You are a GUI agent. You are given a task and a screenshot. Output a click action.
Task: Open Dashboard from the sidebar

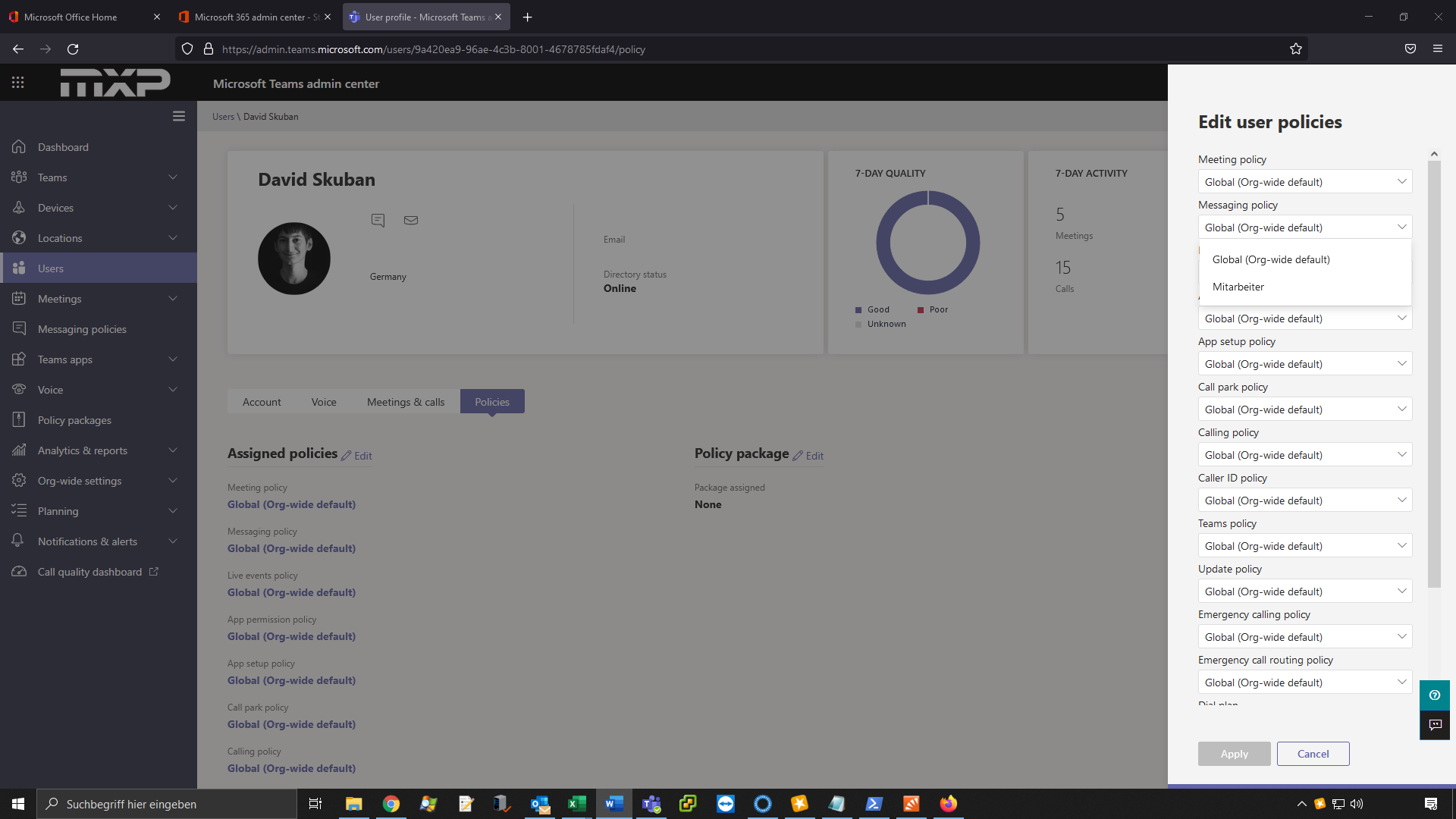63,147
